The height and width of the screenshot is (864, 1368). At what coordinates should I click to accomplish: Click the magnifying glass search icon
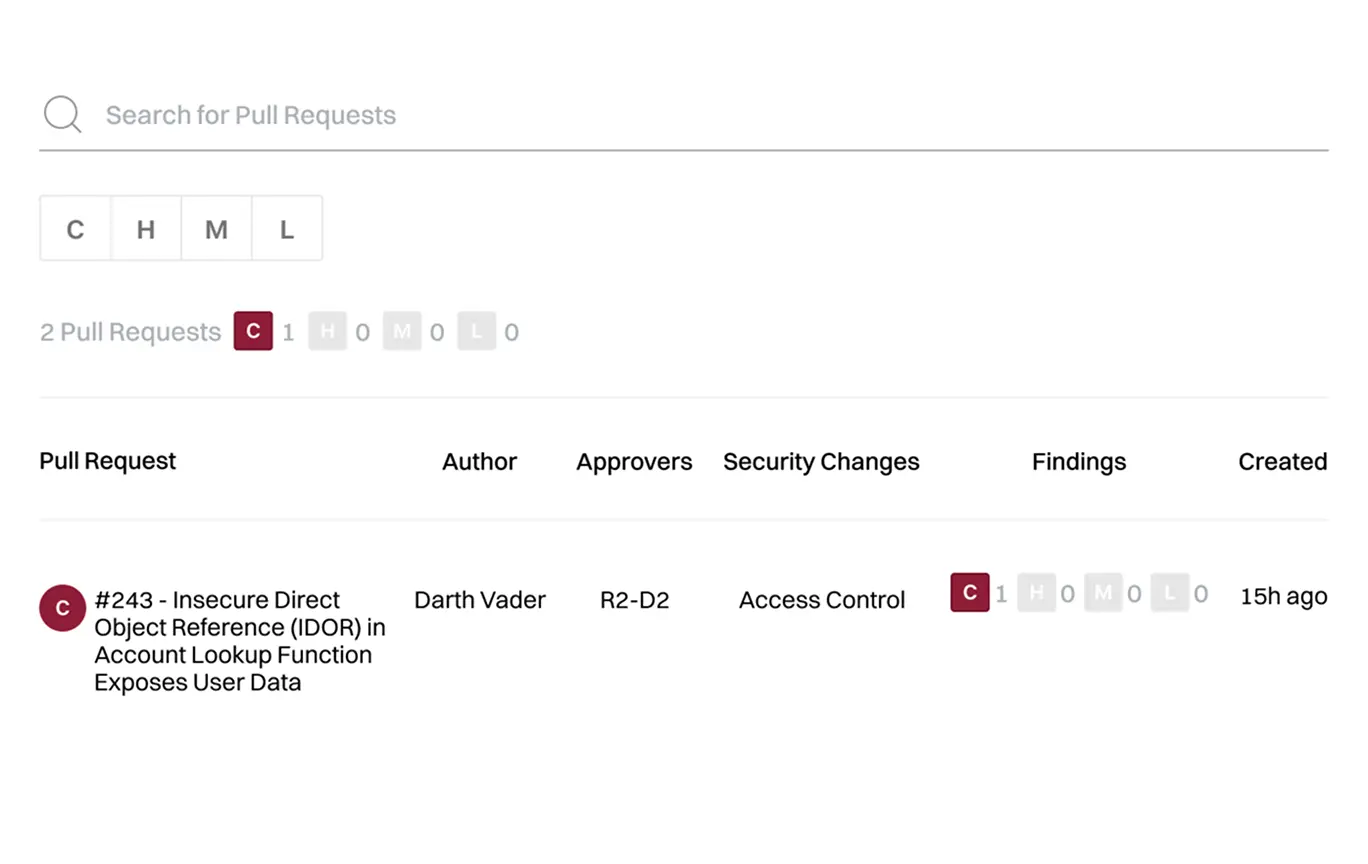click(x=62, y=115)
